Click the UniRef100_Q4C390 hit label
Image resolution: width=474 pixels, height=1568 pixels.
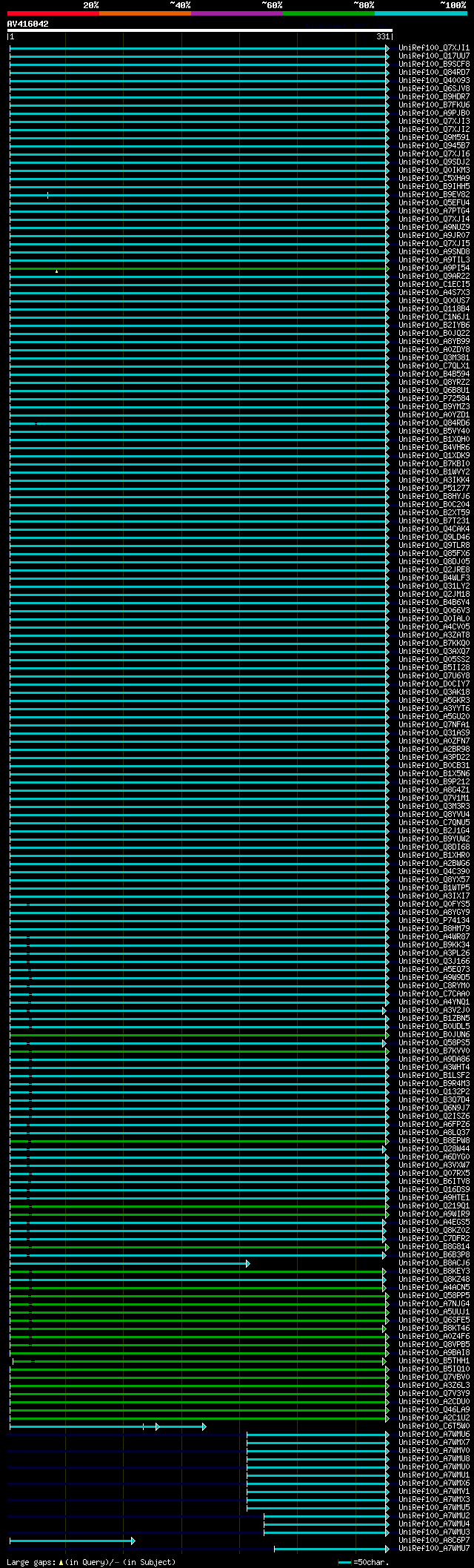(434, 871)
